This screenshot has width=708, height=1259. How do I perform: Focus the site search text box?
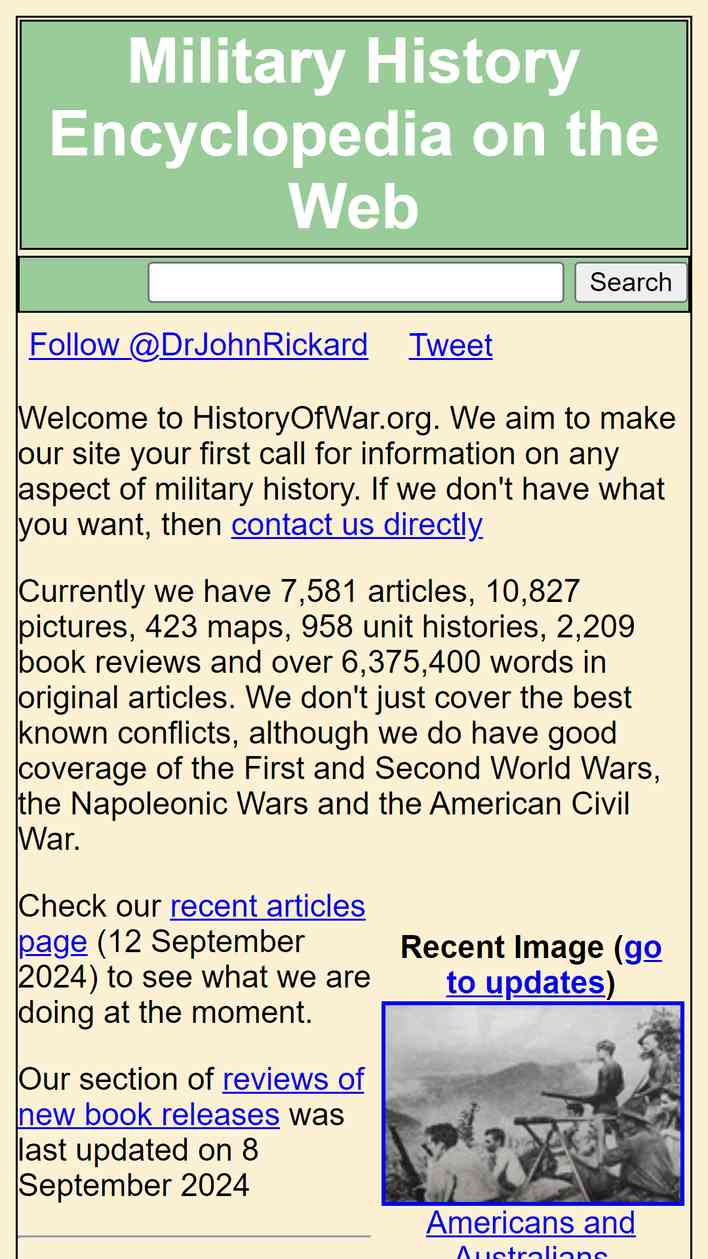point(356,282)
